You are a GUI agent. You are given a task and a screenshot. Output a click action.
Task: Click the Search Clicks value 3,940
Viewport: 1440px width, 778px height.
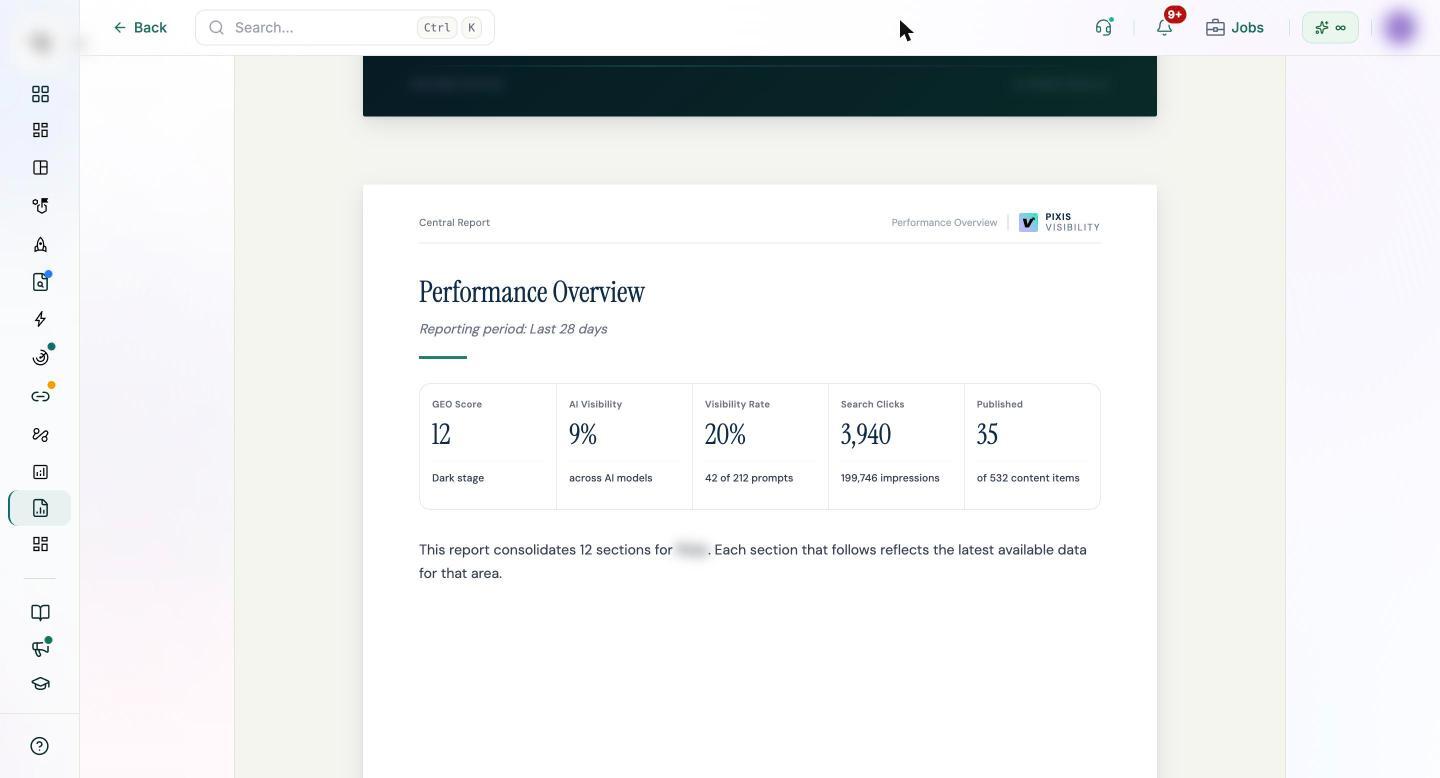click(x=866, y=435)
